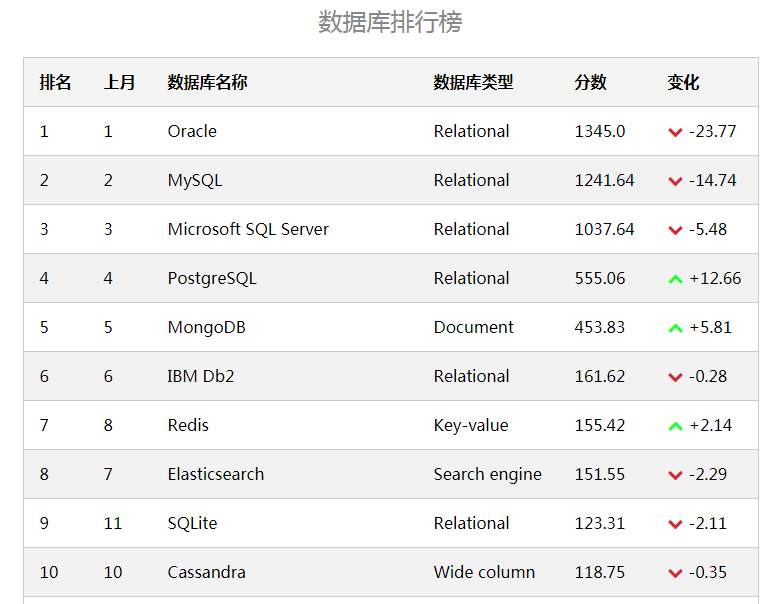This screenshot has height=604, width=783.
Task: Select the IBM Db2 database name
Action: click(x=201, y=376)
